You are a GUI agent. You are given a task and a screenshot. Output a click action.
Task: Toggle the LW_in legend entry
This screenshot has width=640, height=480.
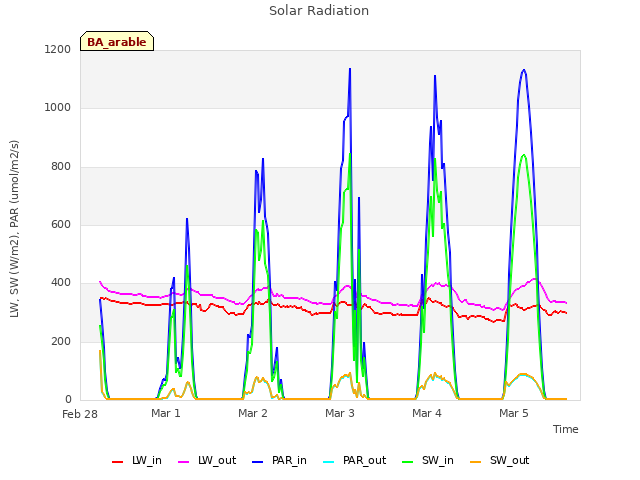[137, 460]
